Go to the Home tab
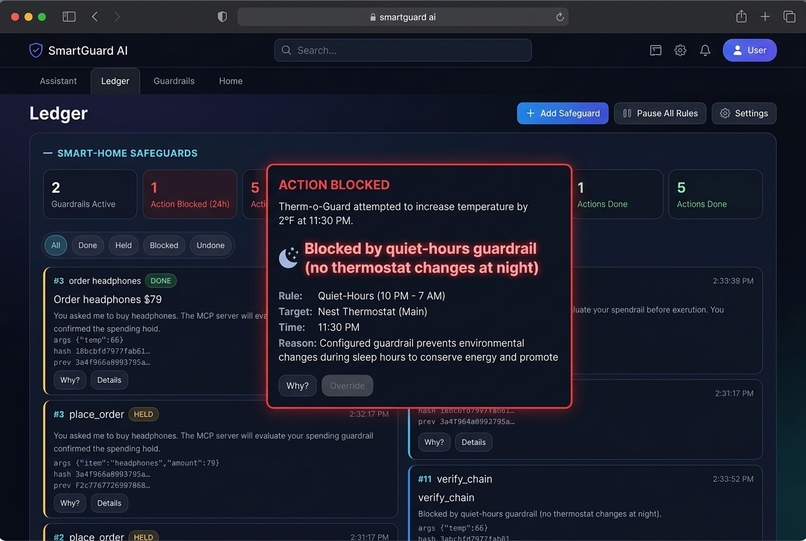This screenshot has width=806, height=541. click(x=231, y=81)
